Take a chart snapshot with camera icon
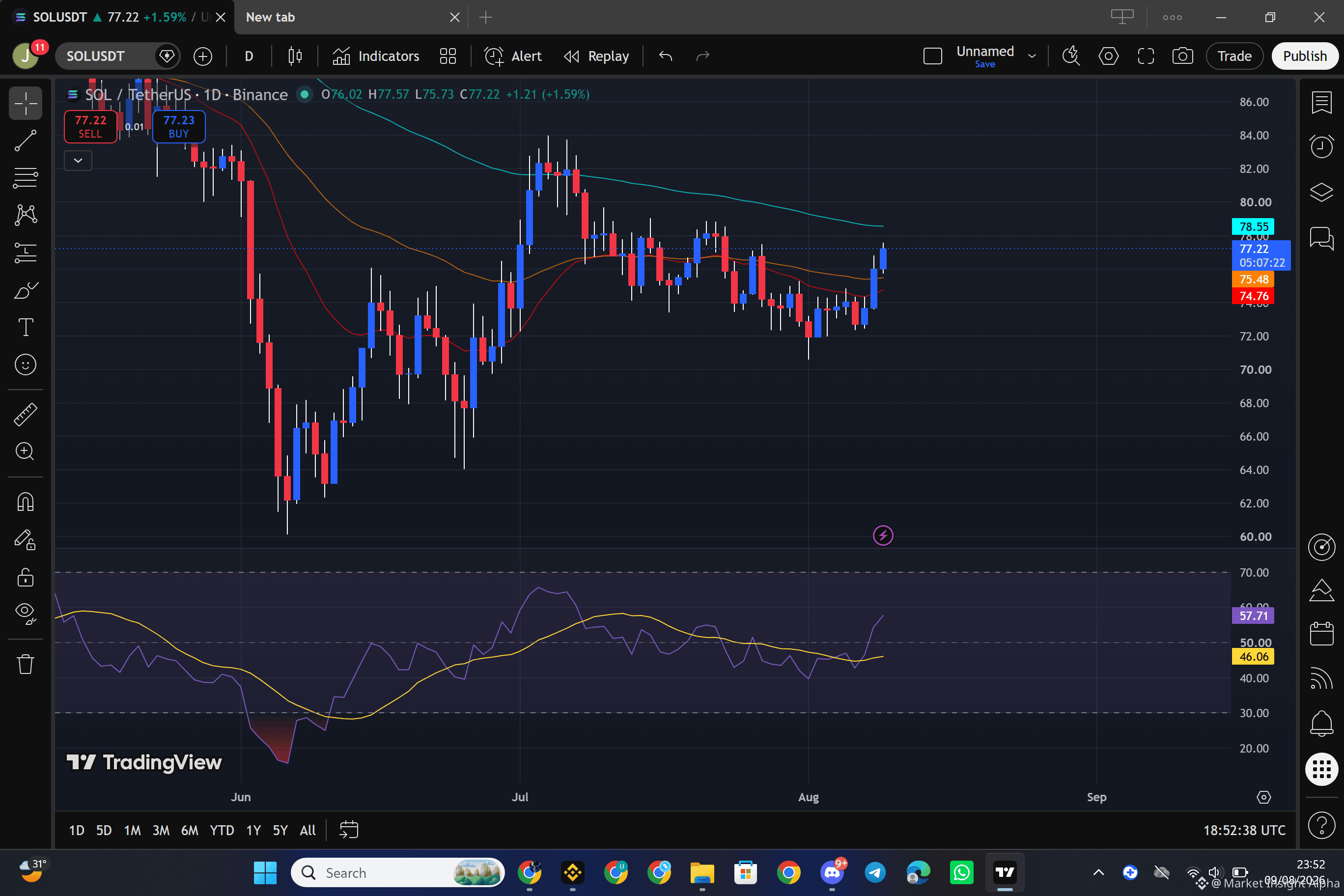The image size is (1344, 896). tap(1182, 56)
